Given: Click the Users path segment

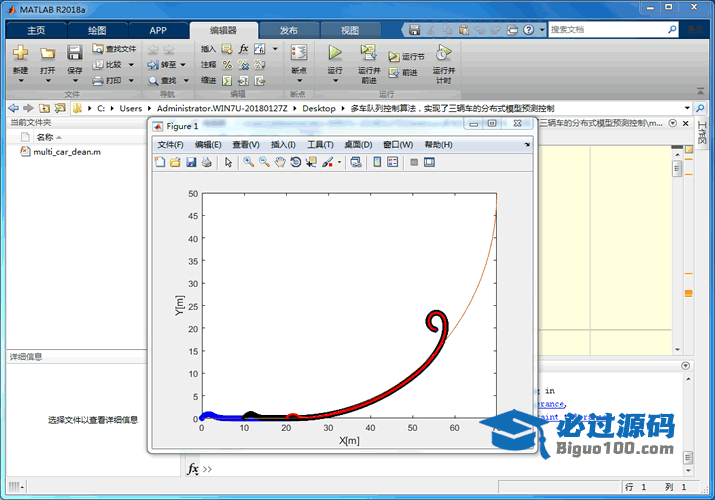Looking at the screenshot, I should (131, 108).
